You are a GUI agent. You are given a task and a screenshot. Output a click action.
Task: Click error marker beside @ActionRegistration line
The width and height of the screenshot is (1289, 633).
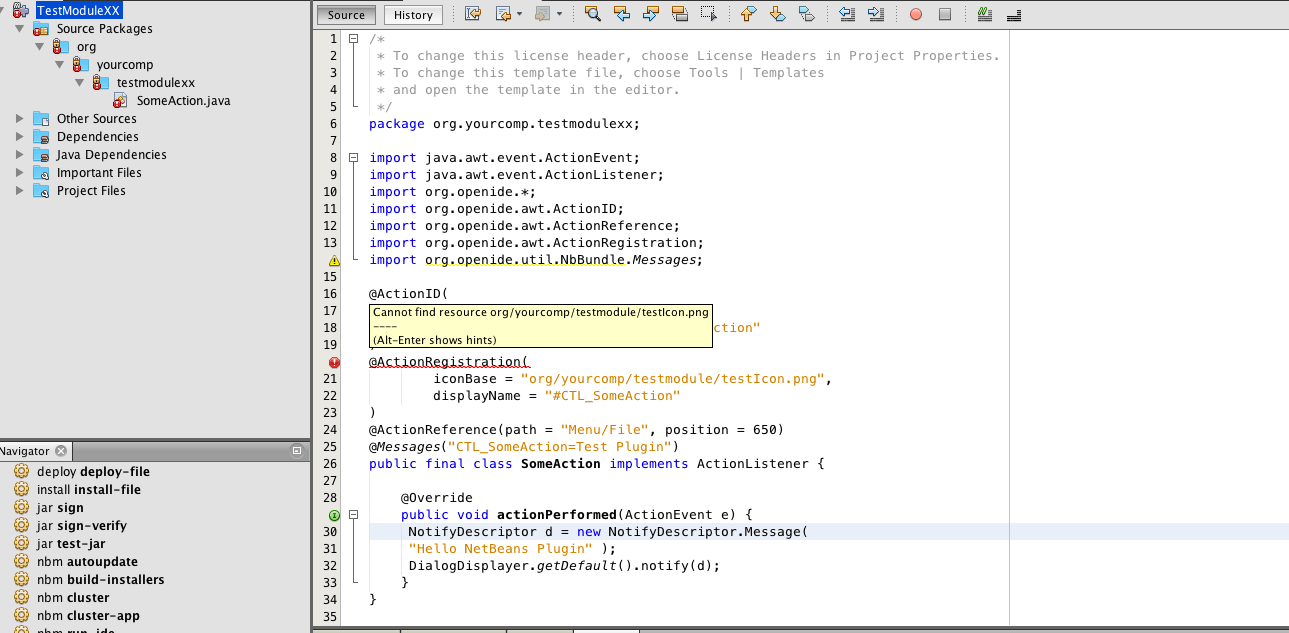coord(334,362)
